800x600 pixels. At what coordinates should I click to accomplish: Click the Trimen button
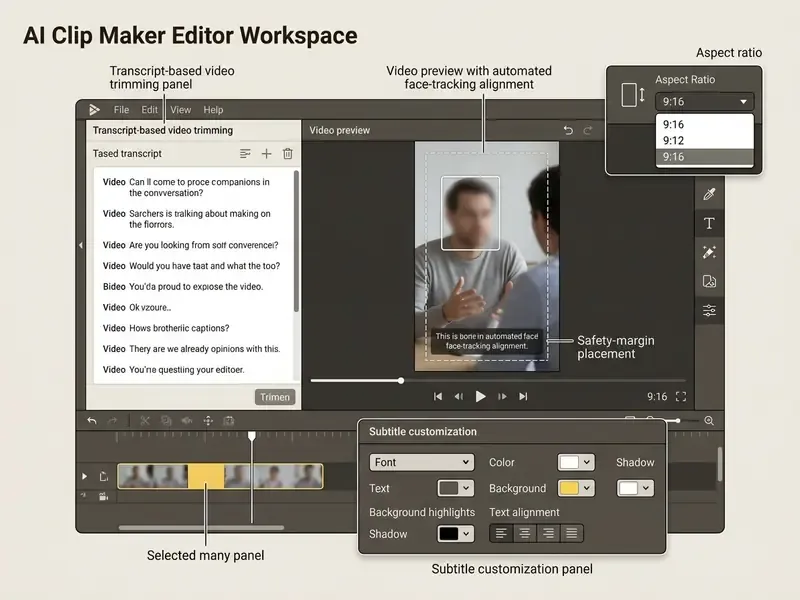pos(275,397)
